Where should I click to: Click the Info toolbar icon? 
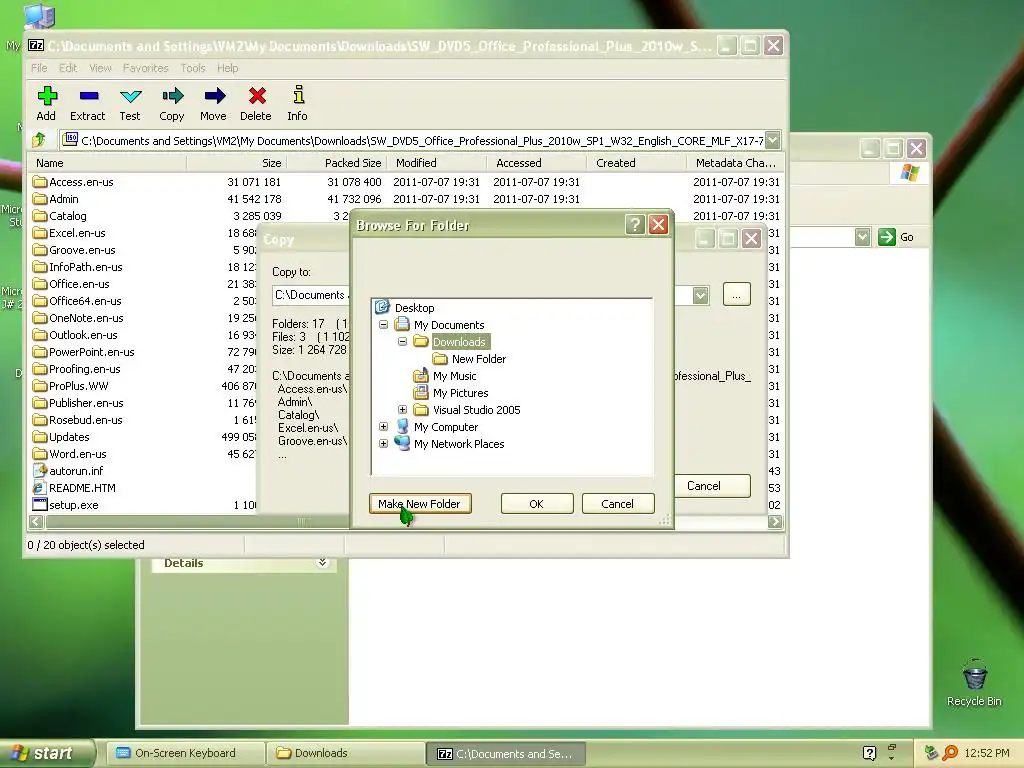pos(298,95)
